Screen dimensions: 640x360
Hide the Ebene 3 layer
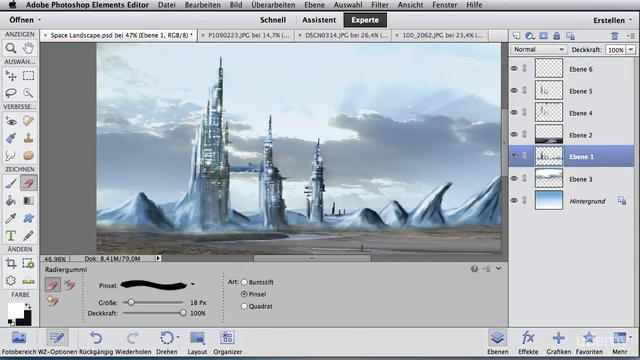coord(514,179)
